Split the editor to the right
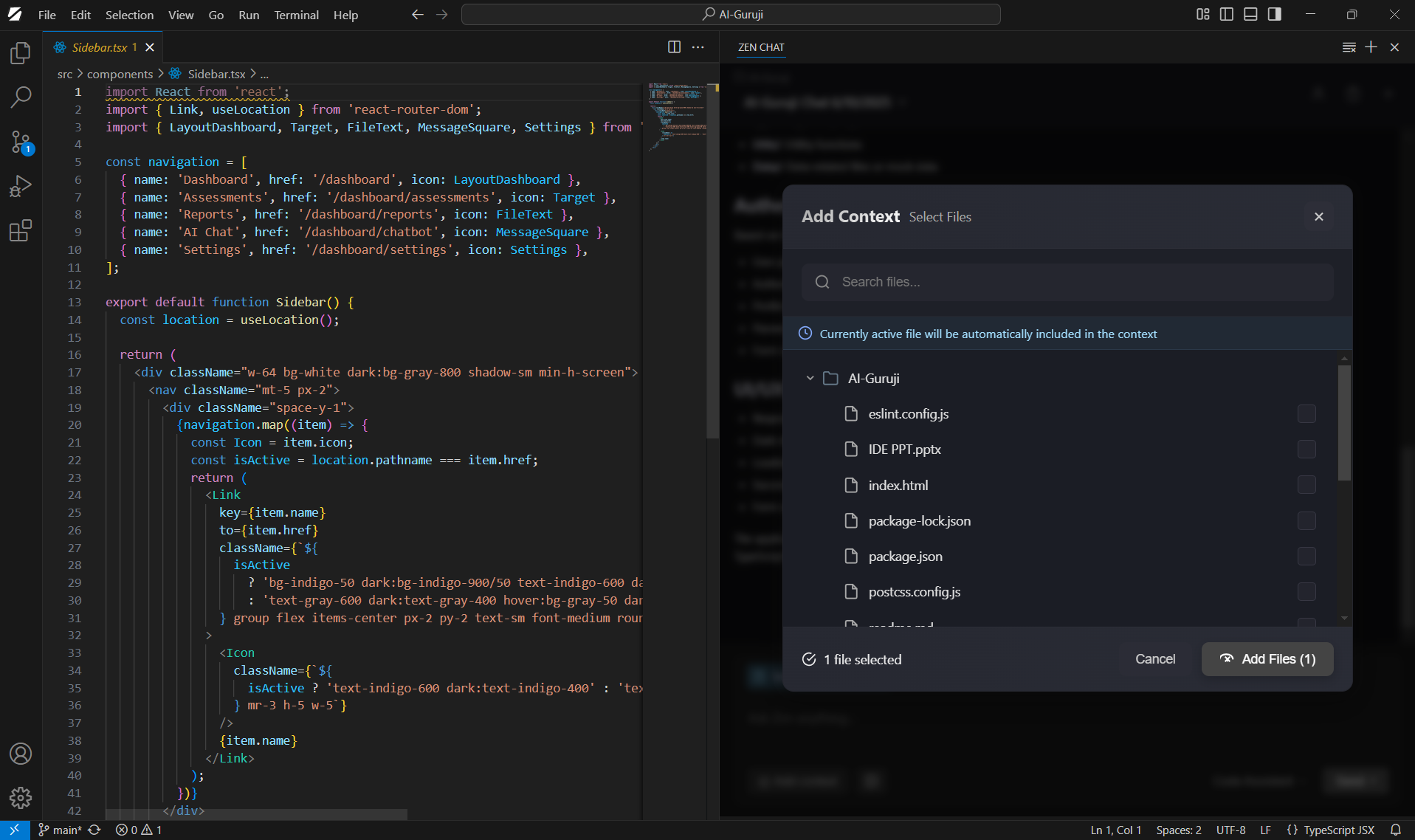Image resolution: width=1415 pixels, height=840 pixels. pyautogui.click(x=674, y=47)
